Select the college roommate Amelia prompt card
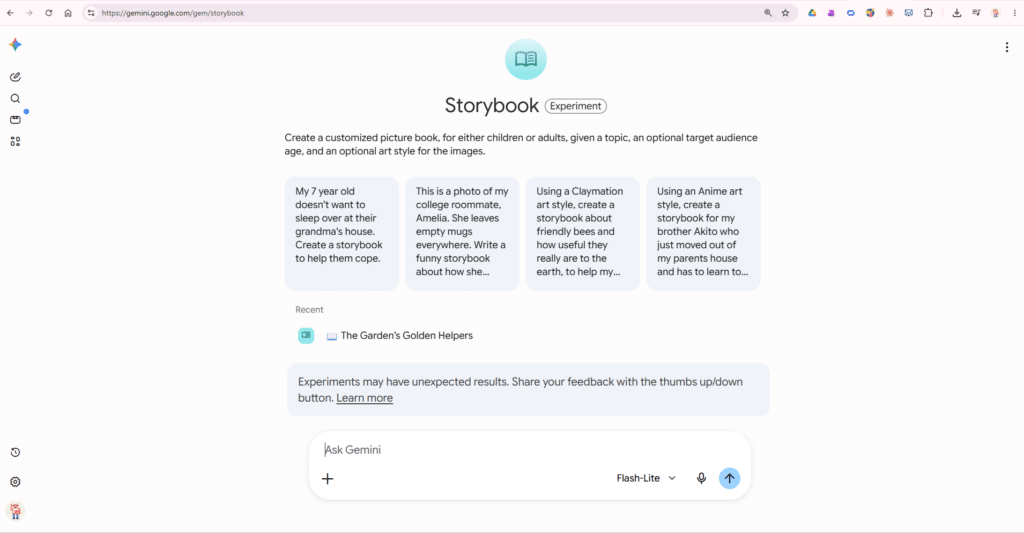Image resolution: width=1024 pixels, height=533 pixels. pyautogui.click(x=462, y=233)
